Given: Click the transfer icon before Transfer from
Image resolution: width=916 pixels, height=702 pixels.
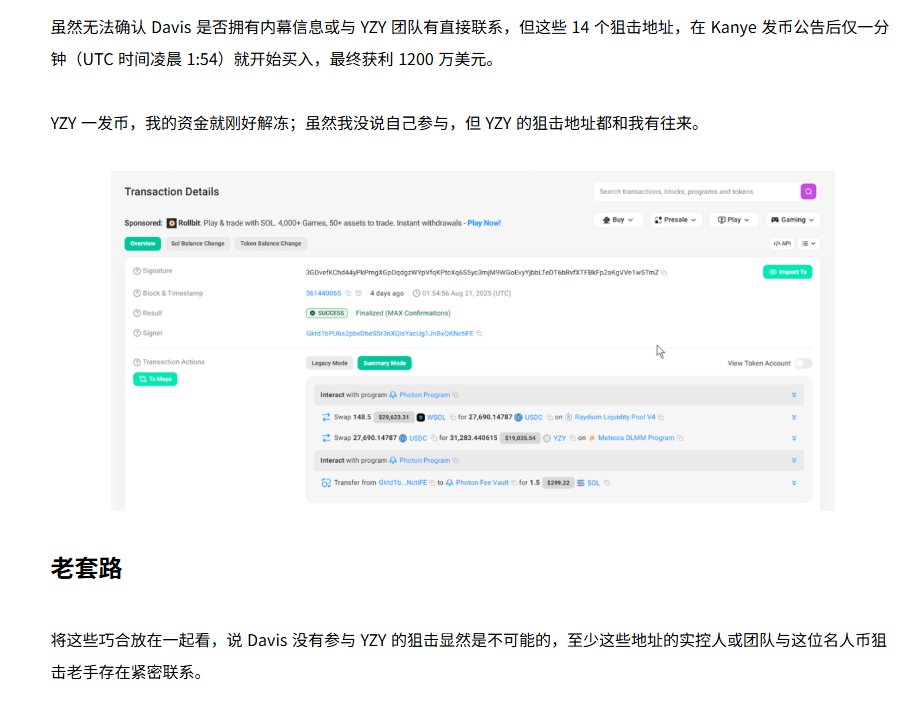Looking at the screenshot, I should (326, 482).
